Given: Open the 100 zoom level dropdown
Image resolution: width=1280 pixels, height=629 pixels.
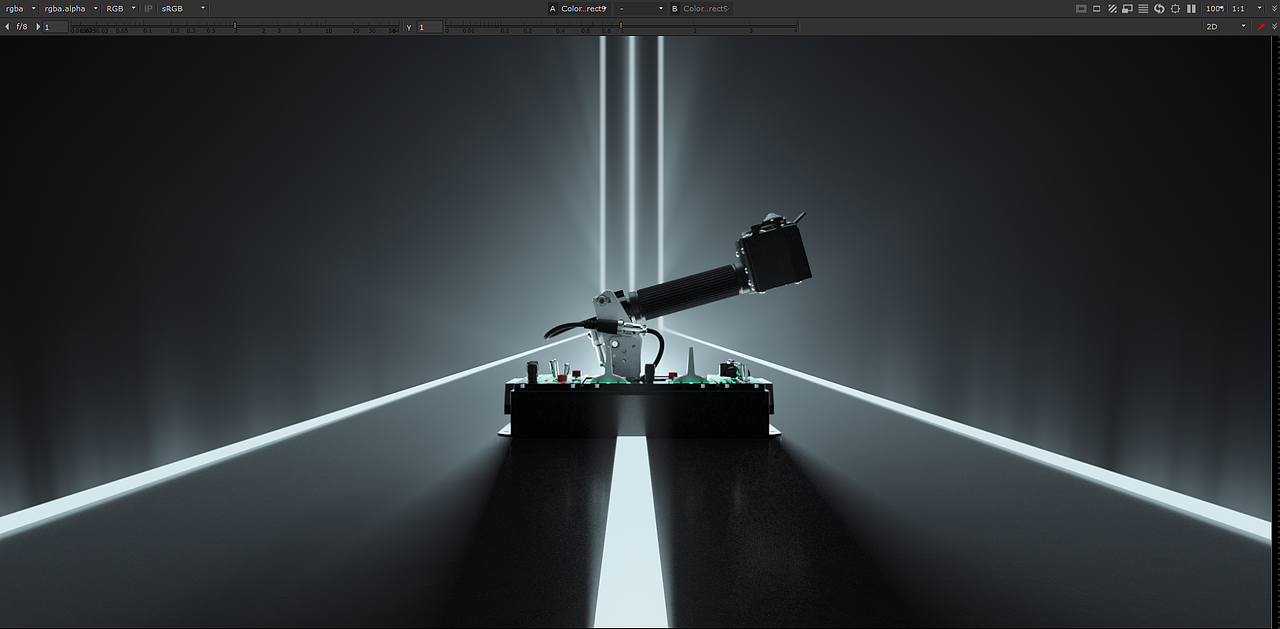Looking at the screenshot, I should [x=1215, y=8].
